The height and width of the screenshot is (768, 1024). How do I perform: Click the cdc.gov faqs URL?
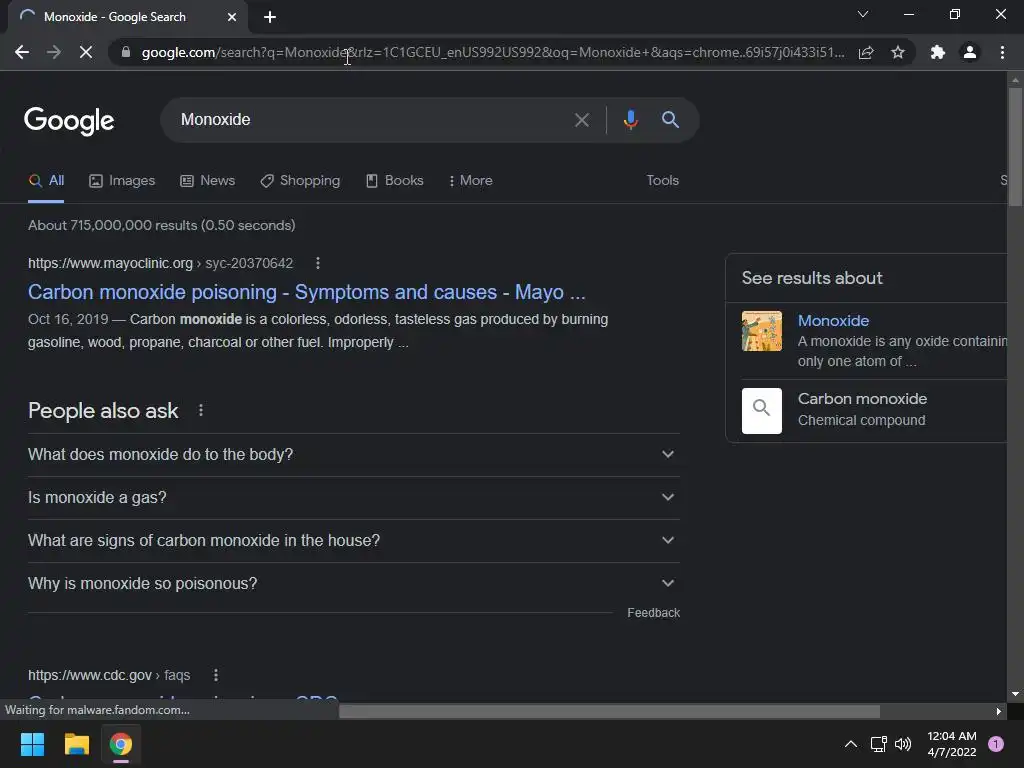click(109, 675)
